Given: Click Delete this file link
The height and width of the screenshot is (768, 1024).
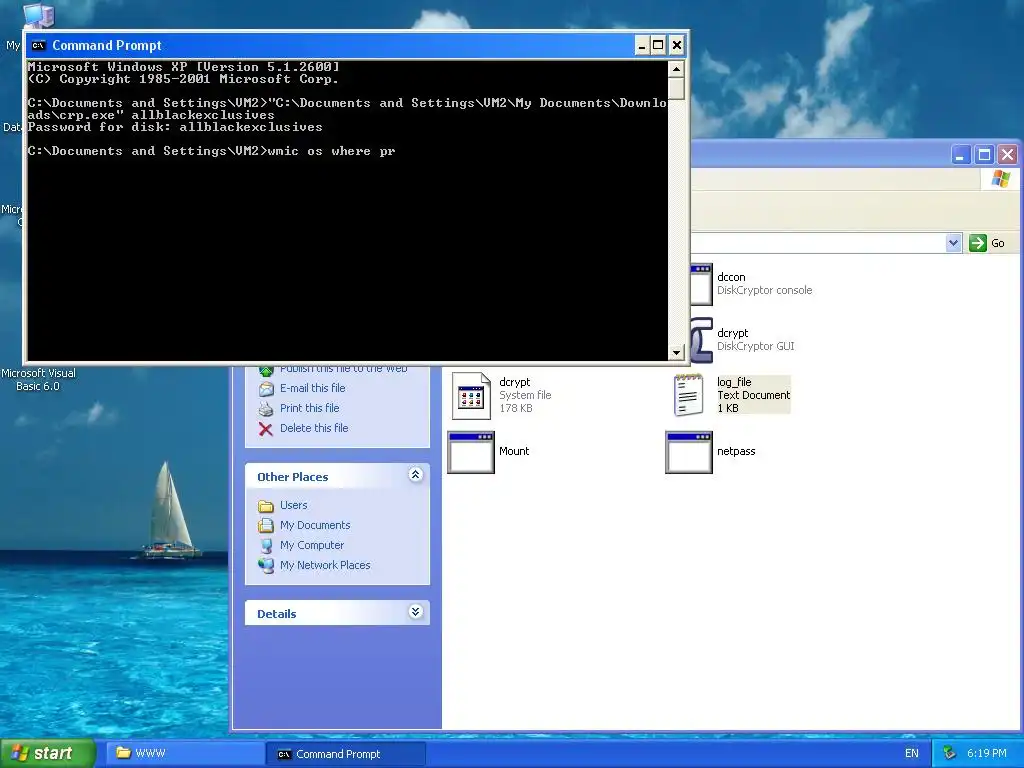Looking at the screenshot, I should tap(314, 428).
